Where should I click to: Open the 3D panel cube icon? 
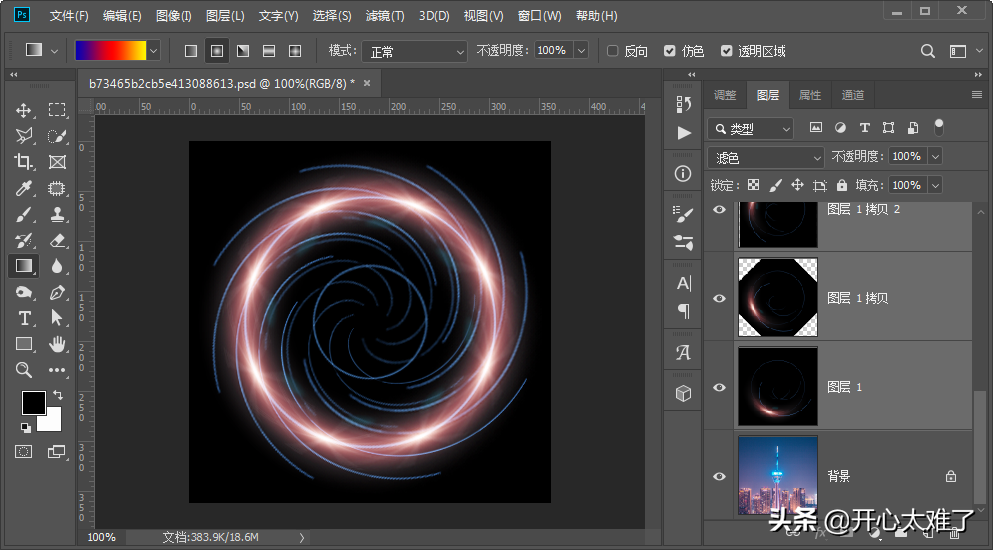pos(683,393)
